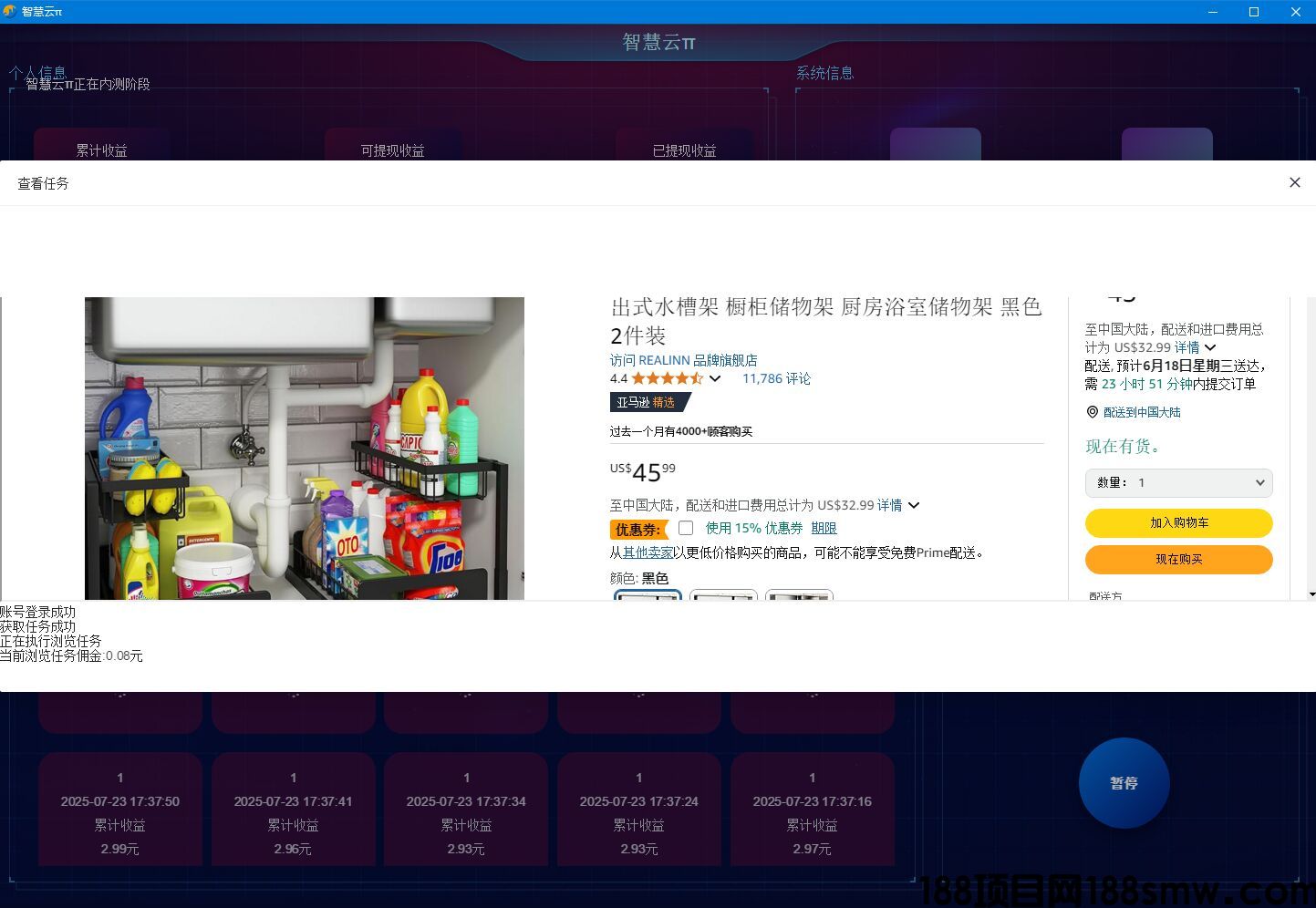Click the 期限 coupon terms link
The width and height of the screenshot is (1316, 908).
(x=824, y=528)
